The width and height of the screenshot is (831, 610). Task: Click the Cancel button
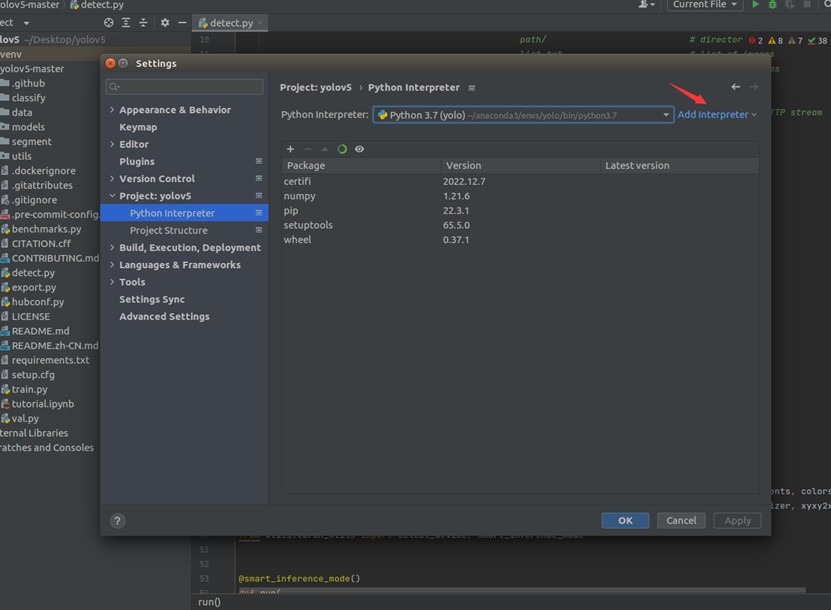click(x=681, y=520)
